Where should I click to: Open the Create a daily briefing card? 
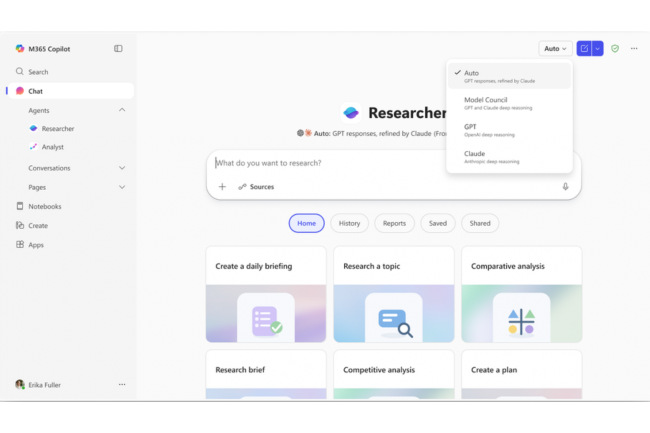point(266,294)
